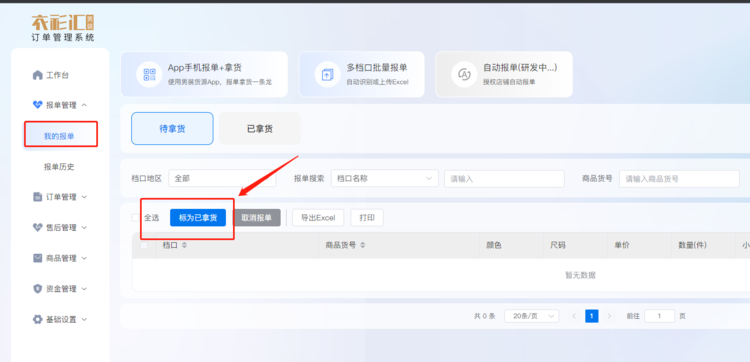Click the 商品管理 envelope icon

[x=37, y=258]
